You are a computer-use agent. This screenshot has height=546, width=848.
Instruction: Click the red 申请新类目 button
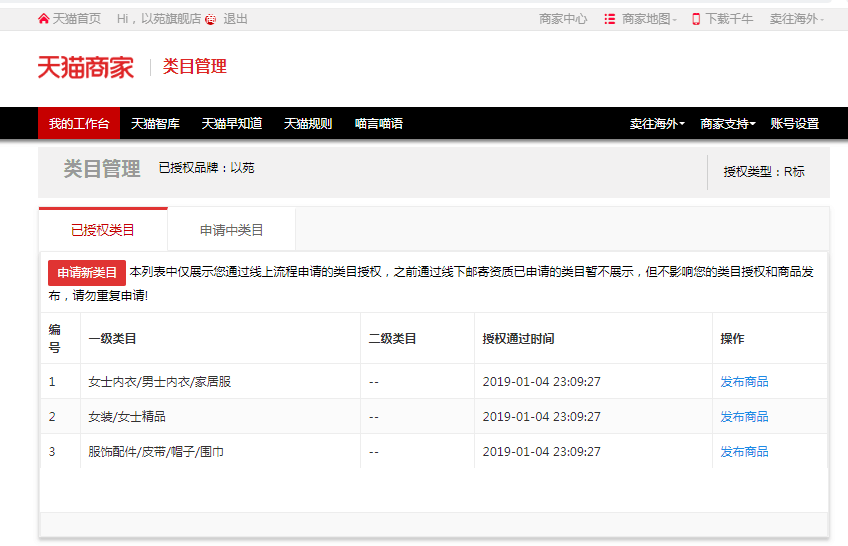pos(87,272)
